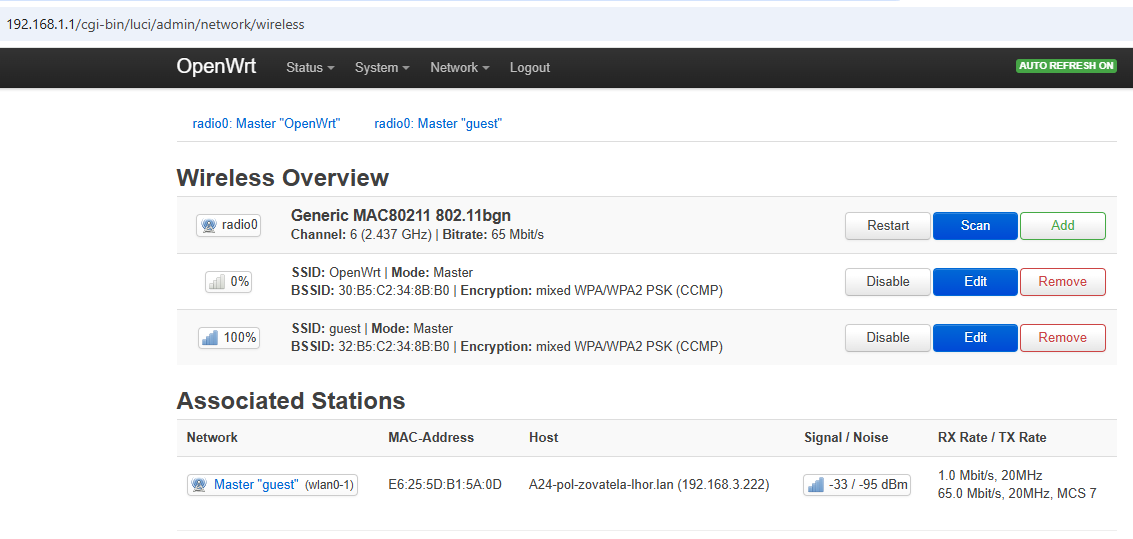Click the RX Rate / TX Rate column header
1133x539 pixels.
pyautogui.click(x=992, y=437)
